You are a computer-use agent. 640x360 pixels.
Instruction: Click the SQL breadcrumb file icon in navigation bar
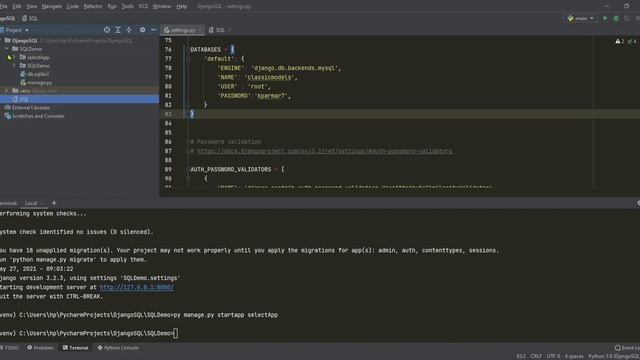[25, 18]
